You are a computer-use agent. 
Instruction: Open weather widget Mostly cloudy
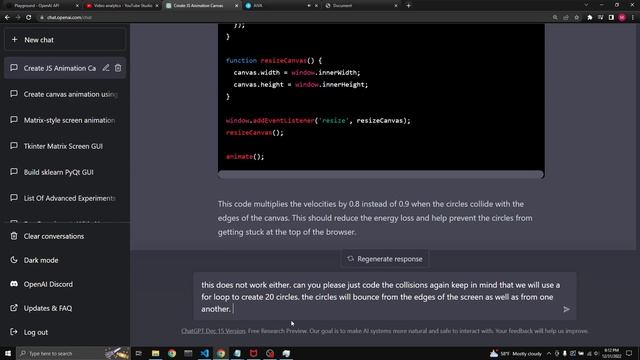coord(516,353)
